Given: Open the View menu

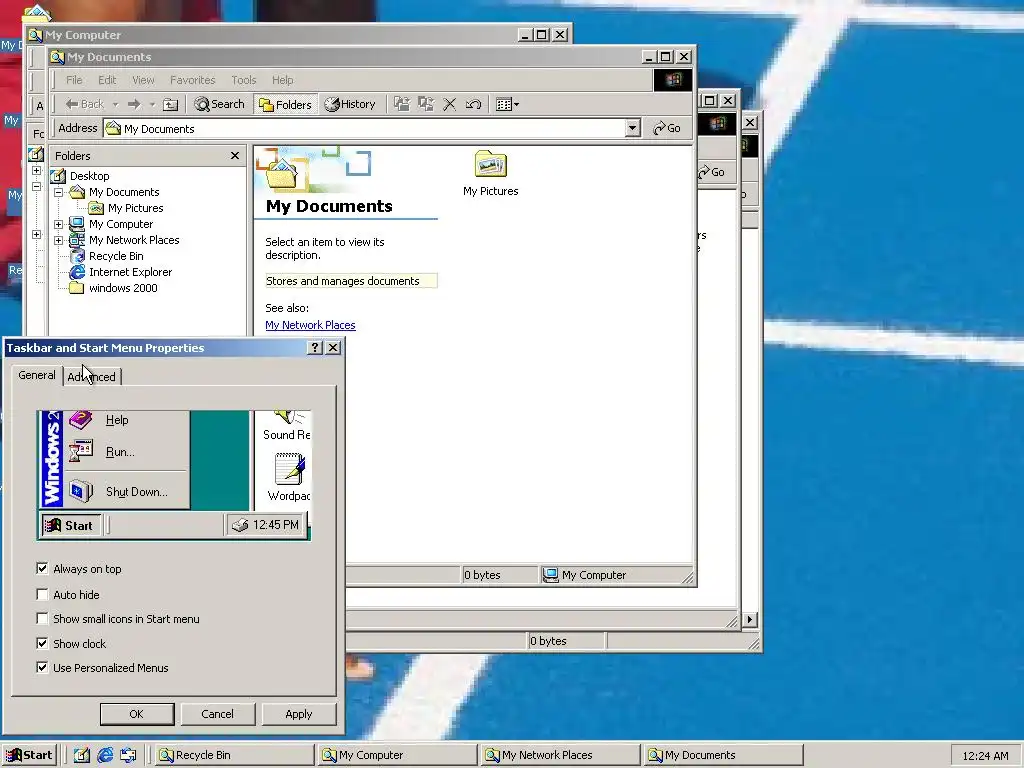Looking at the screenshot, I should pyautogui.click(x=143, y=80).
